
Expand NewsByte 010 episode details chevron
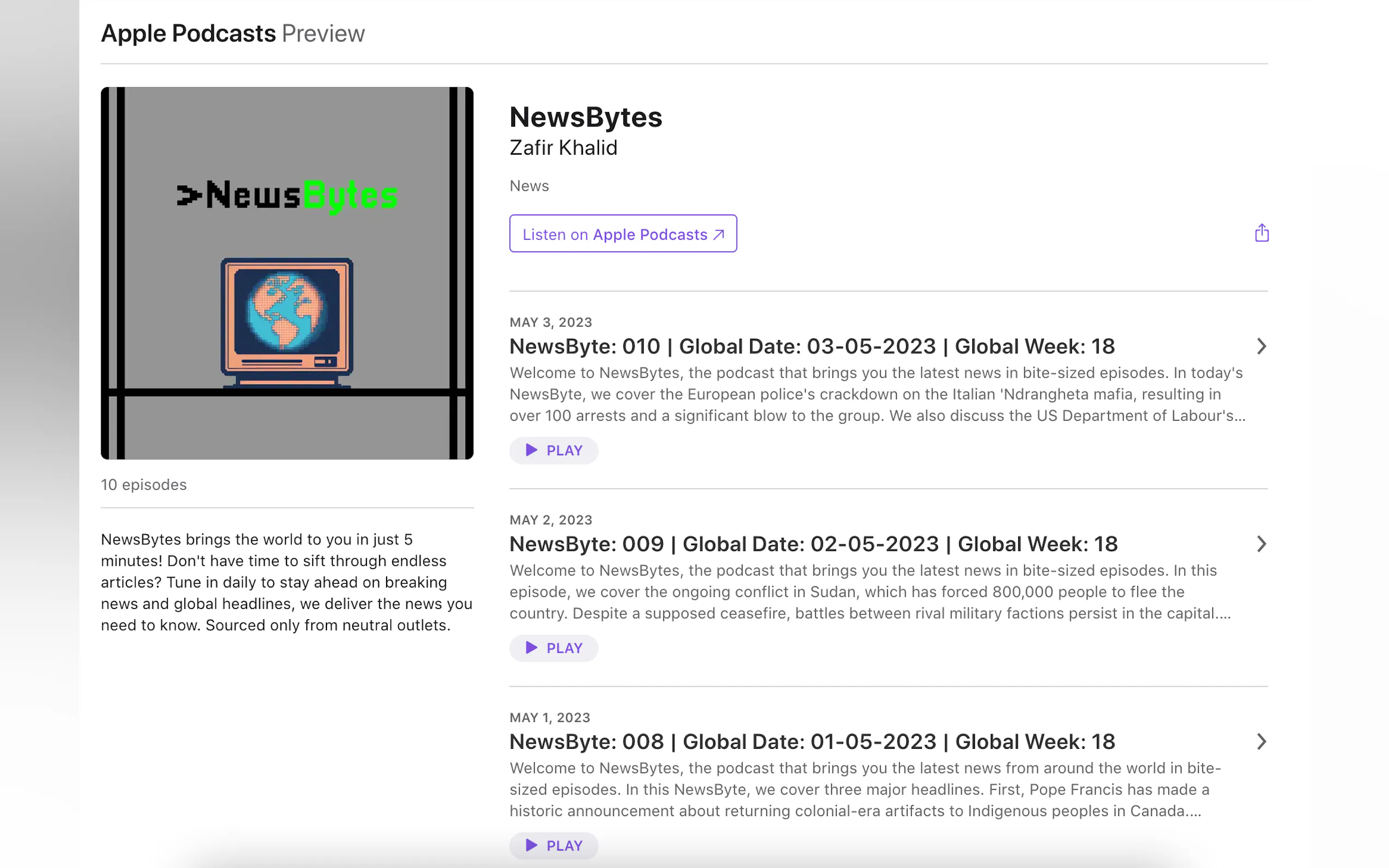click(1261, 346)
